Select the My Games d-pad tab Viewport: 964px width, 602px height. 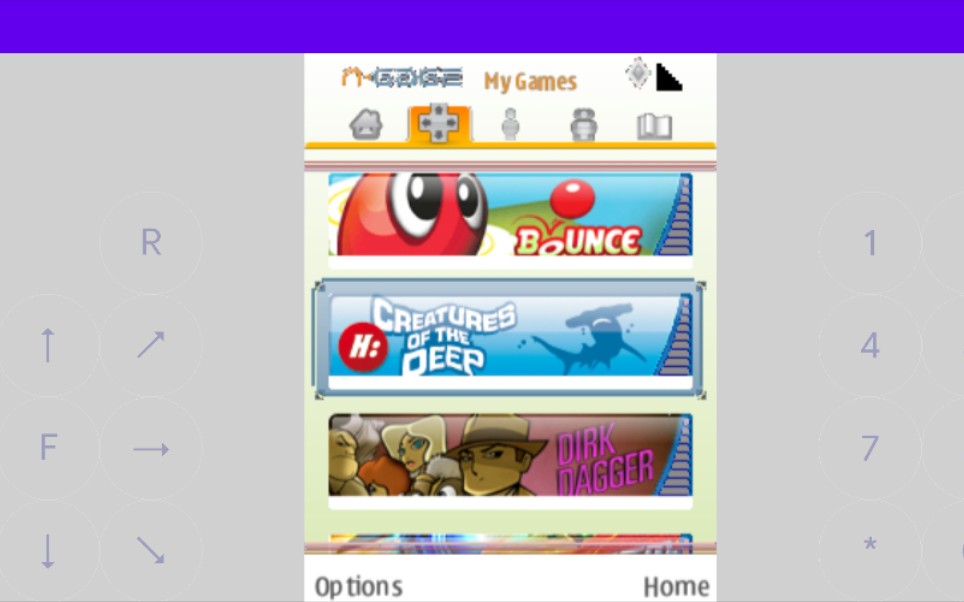(439, 123)
